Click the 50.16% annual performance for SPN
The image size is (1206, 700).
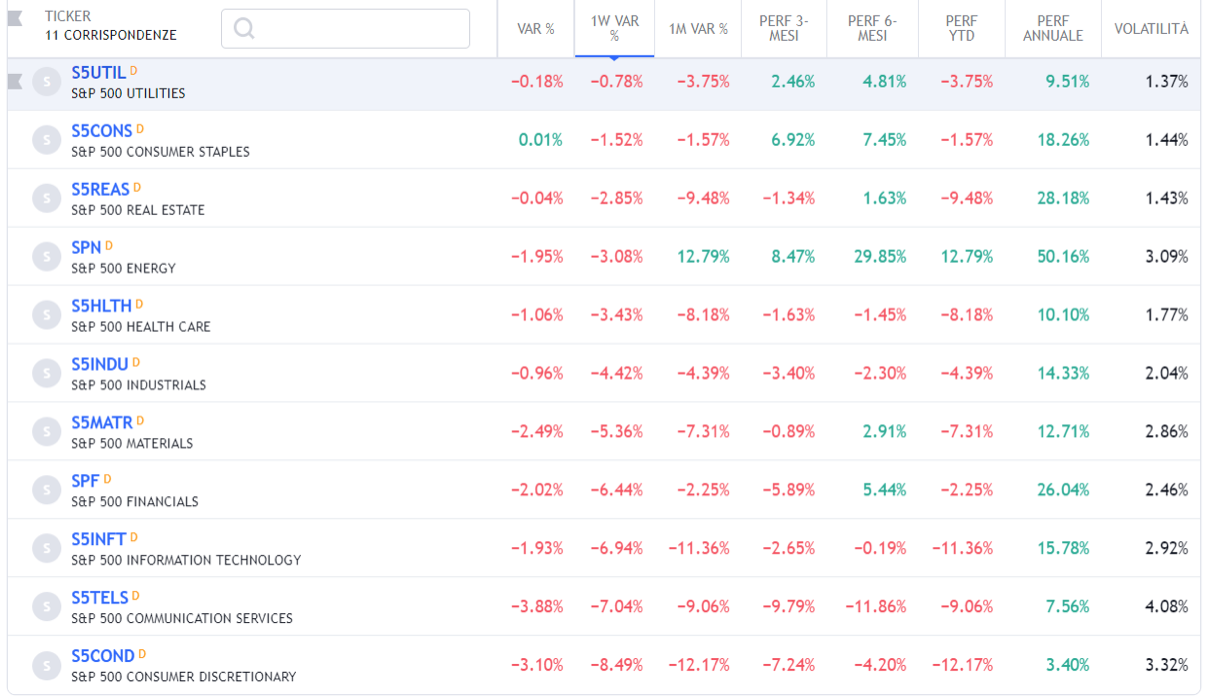click(x=1063, y=257)
